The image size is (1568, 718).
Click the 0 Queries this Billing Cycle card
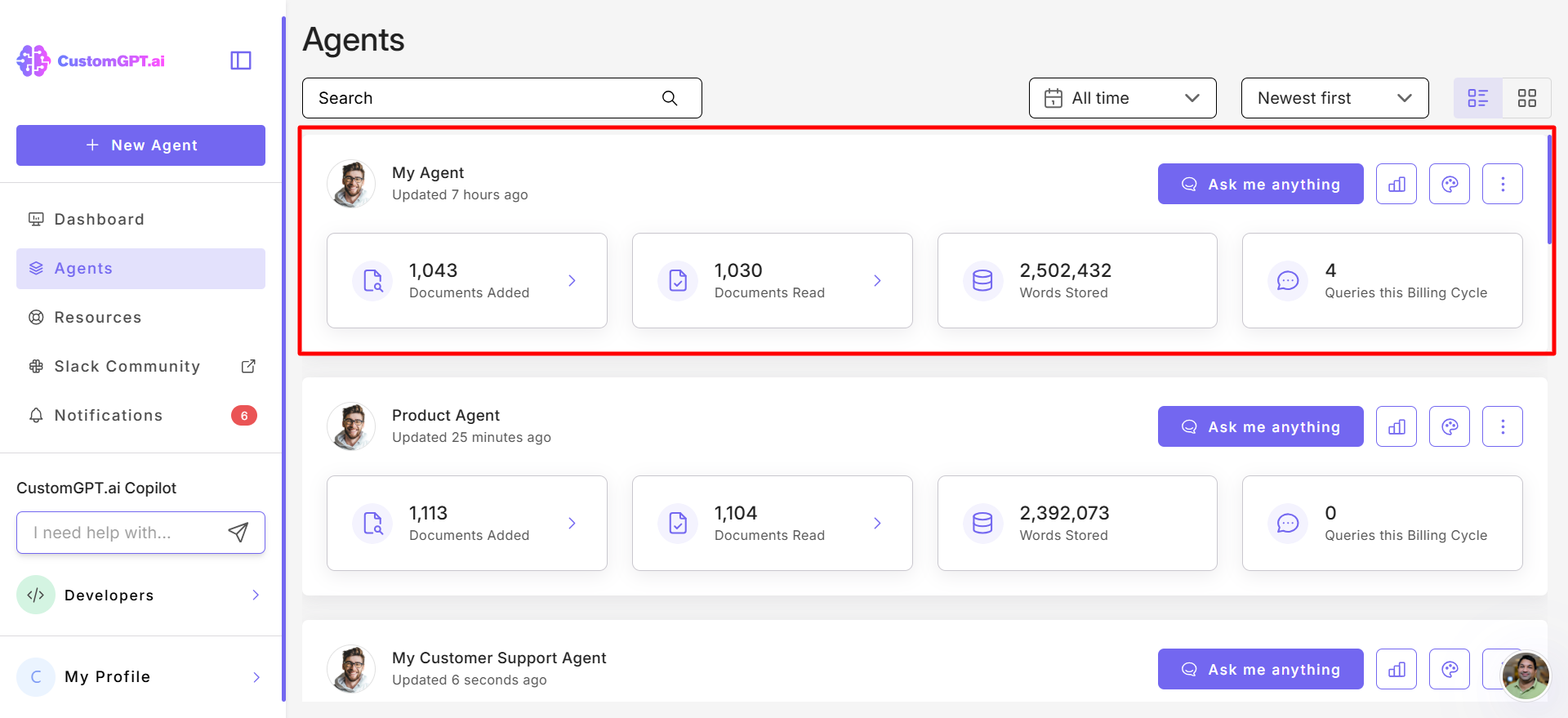click(x=1383, y=524)
